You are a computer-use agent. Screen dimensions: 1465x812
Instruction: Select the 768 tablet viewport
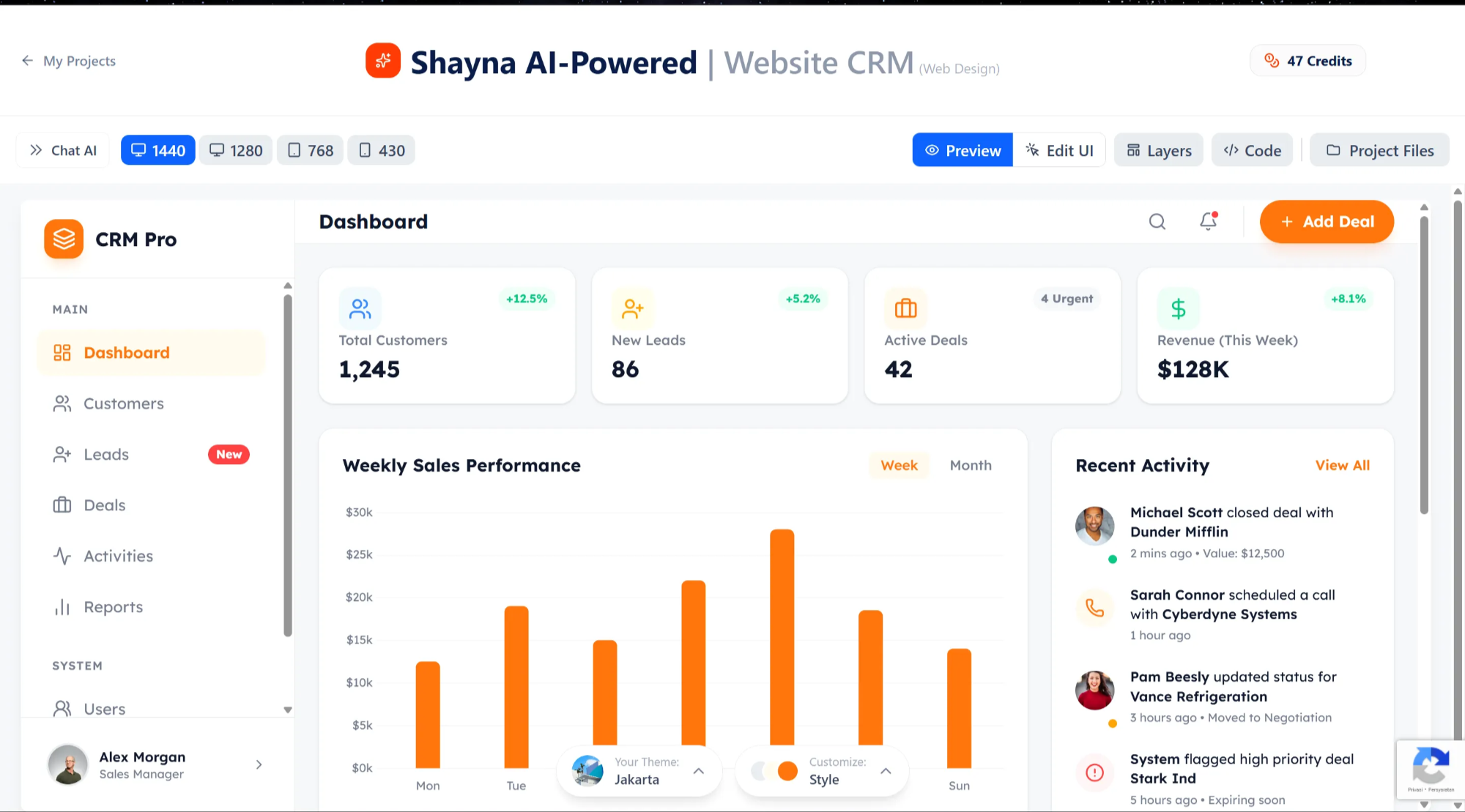(310, 150)
